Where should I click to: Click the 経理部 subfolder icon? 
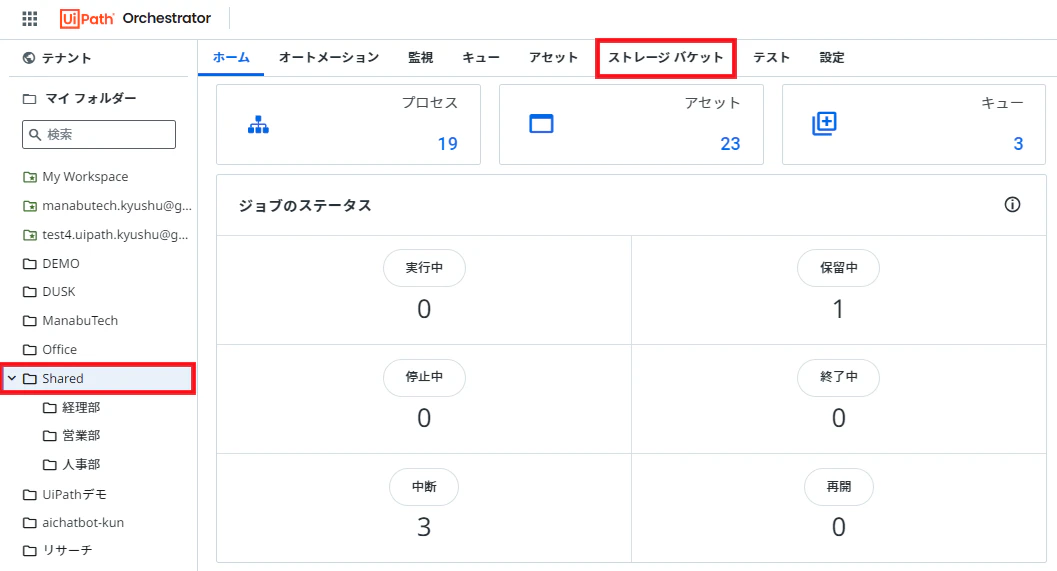(49, 408)
